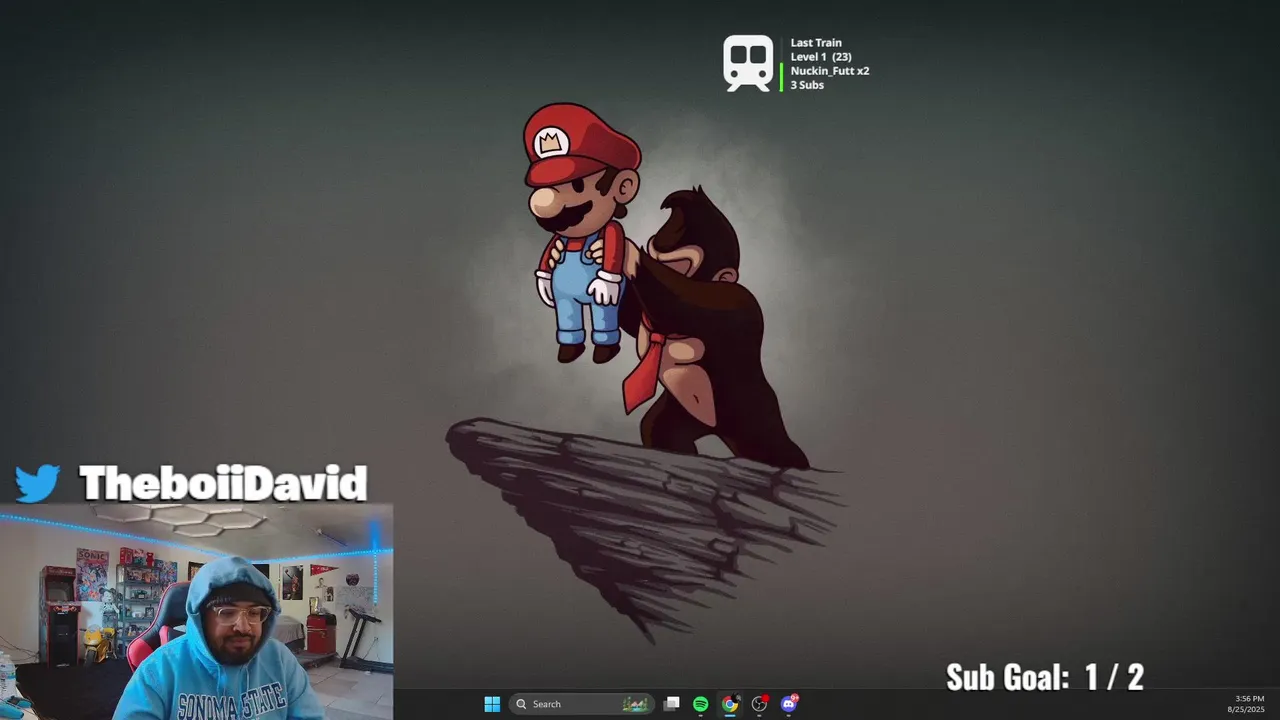
Task: Open the Windows Start menu
Action: pyautogui.click(x=492, y=704)
